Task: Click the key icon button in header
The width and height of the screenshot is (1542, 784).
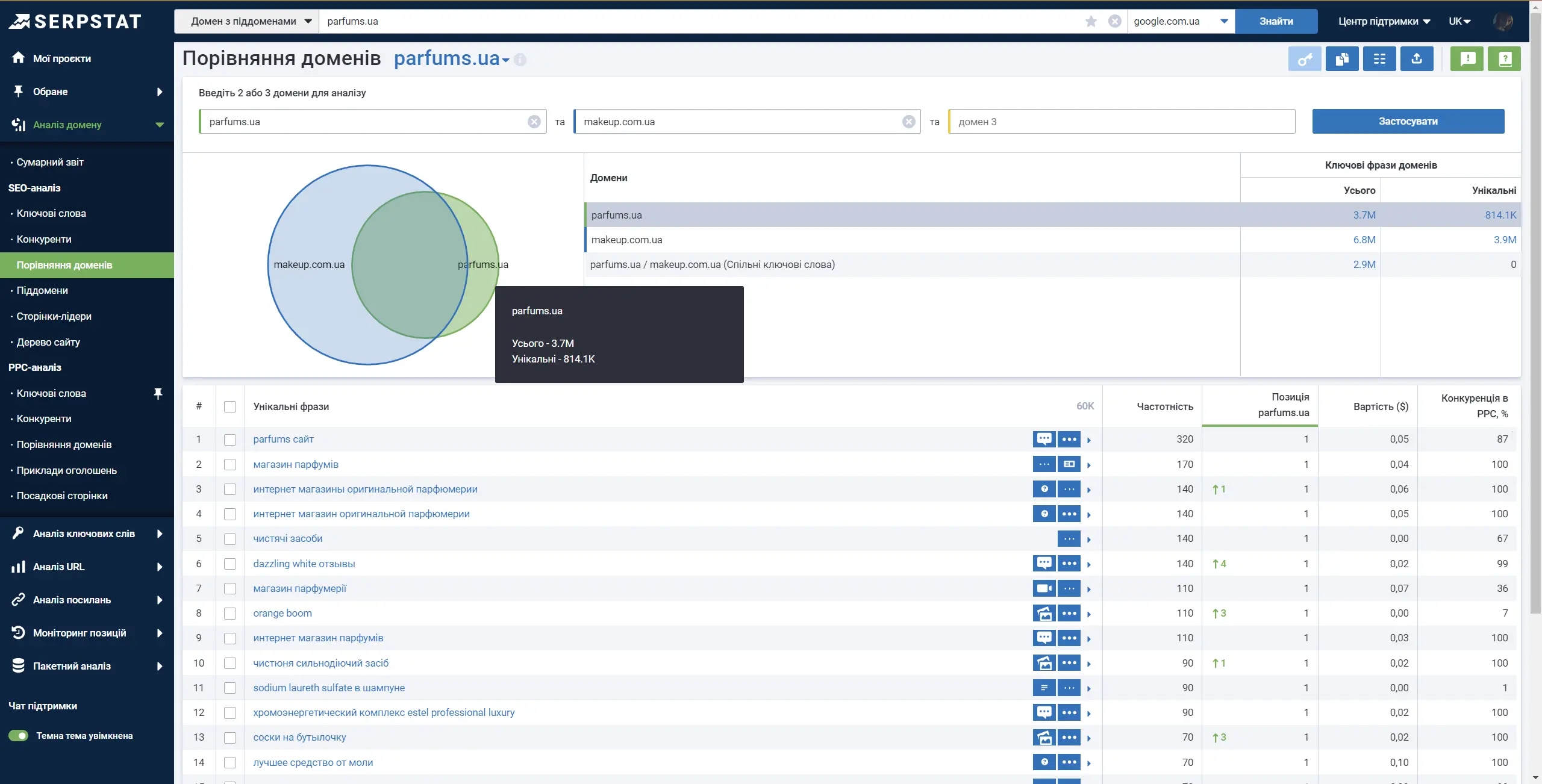Action: (x=1305, y=59)
